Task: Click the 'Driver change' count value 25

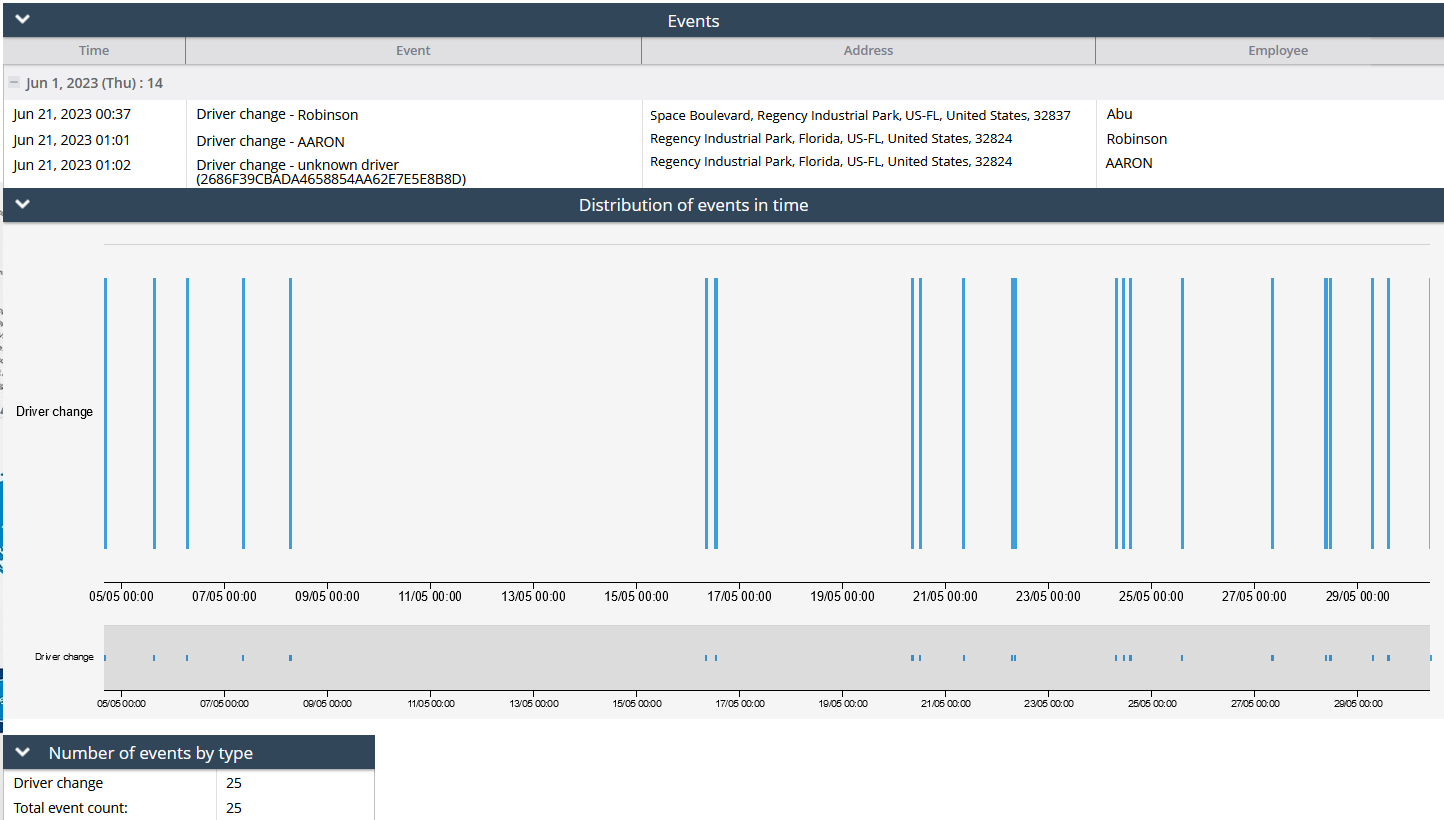Action: click(234, 783)
